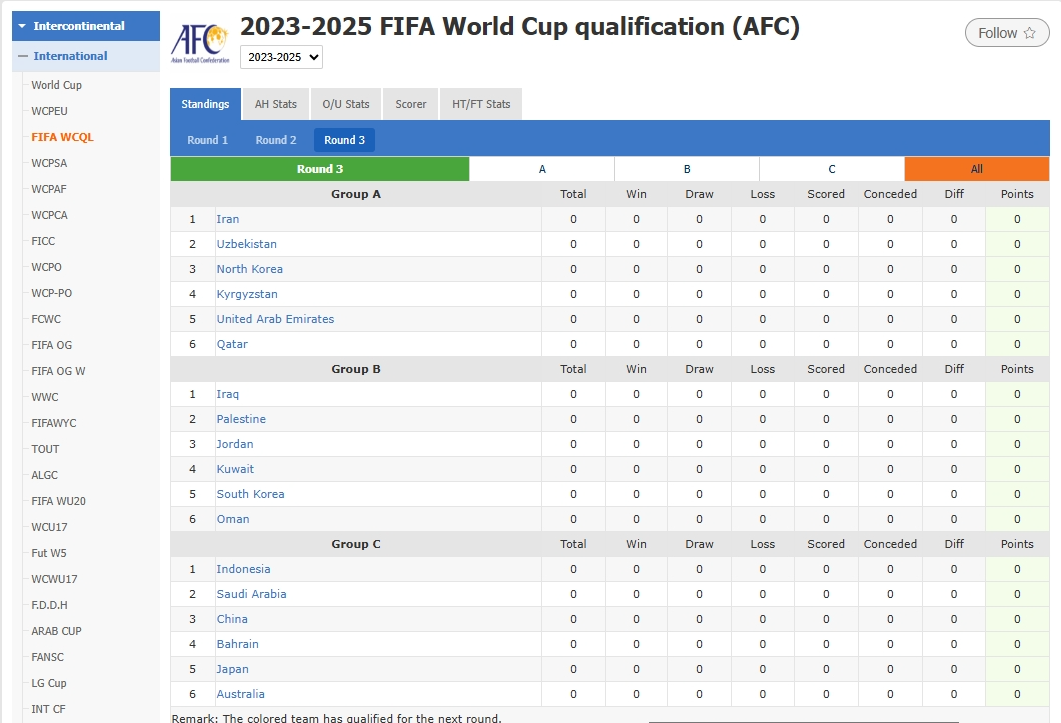Show only Group B standings
The image size is (1061, 723).
click(687, 169)
